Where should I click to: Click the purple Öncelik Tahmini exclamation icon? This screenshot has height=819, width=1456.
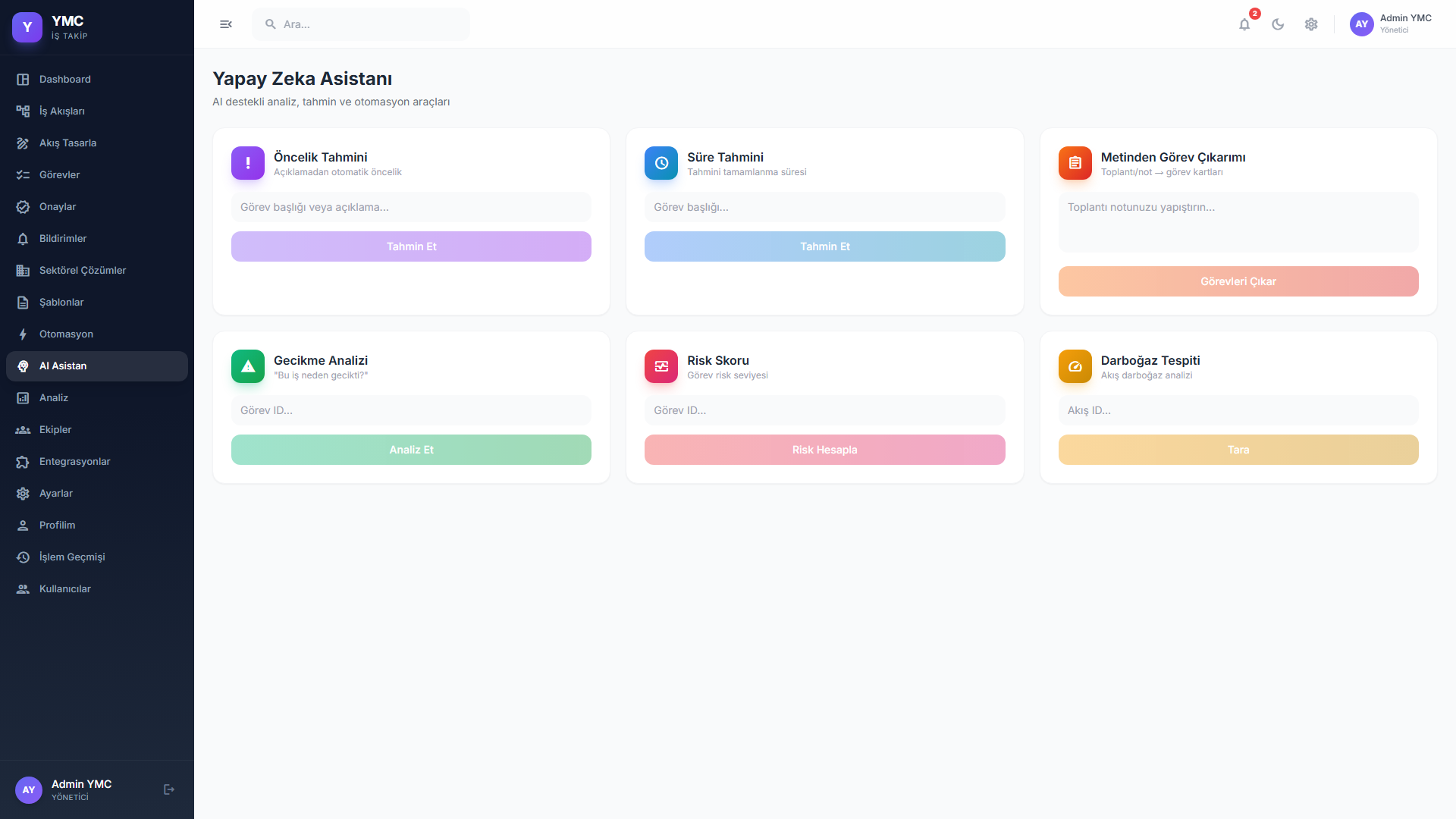pyautogui.click(x=248, y=163)
